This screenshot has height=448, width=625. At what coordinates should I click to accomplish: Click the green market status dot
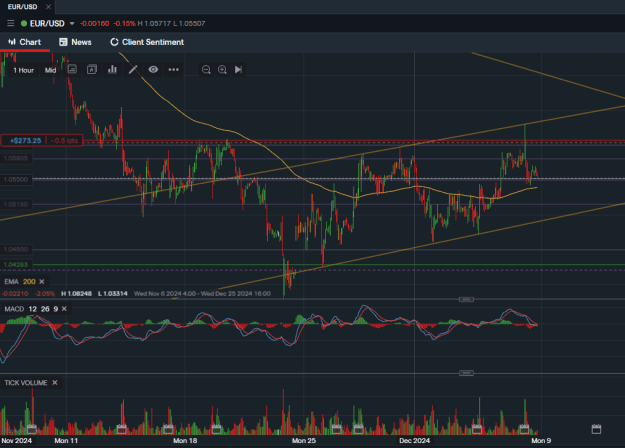[x=24, y=24]
